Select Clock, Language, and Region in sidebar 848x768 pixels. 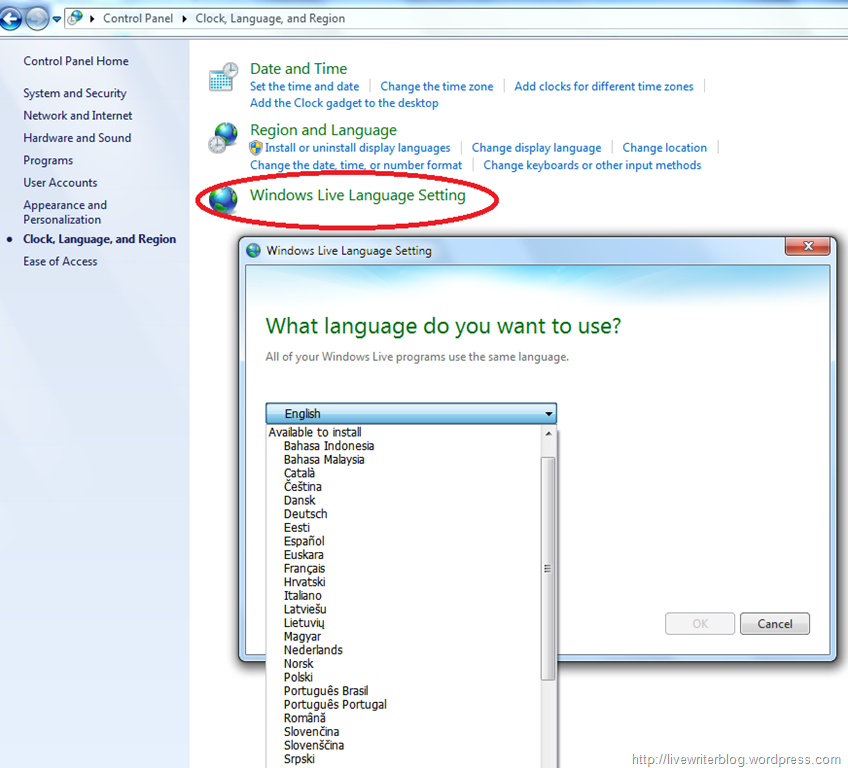[x=100, y=239]
